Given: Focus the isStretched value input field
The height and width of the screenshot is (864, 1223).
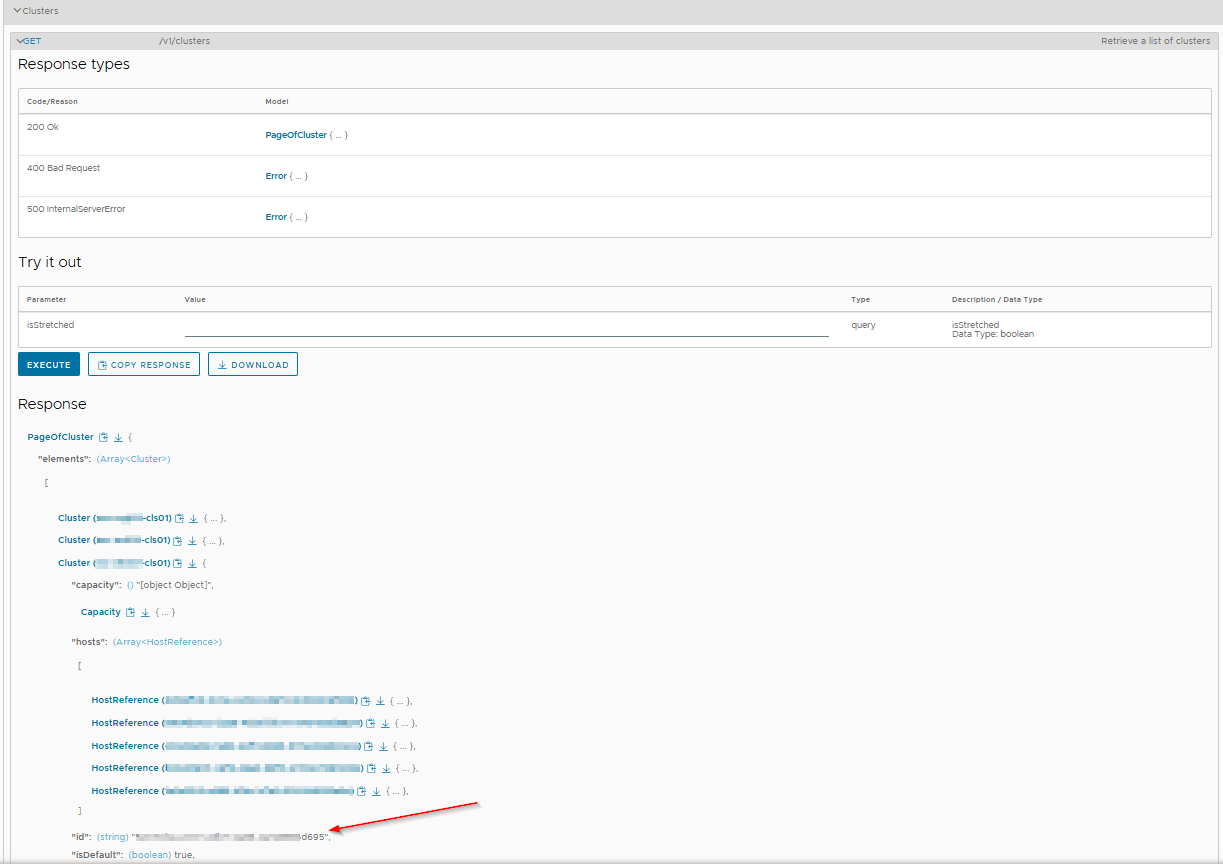Looking at the screenshot, I should pyautogui.click(x=506, y=327).
